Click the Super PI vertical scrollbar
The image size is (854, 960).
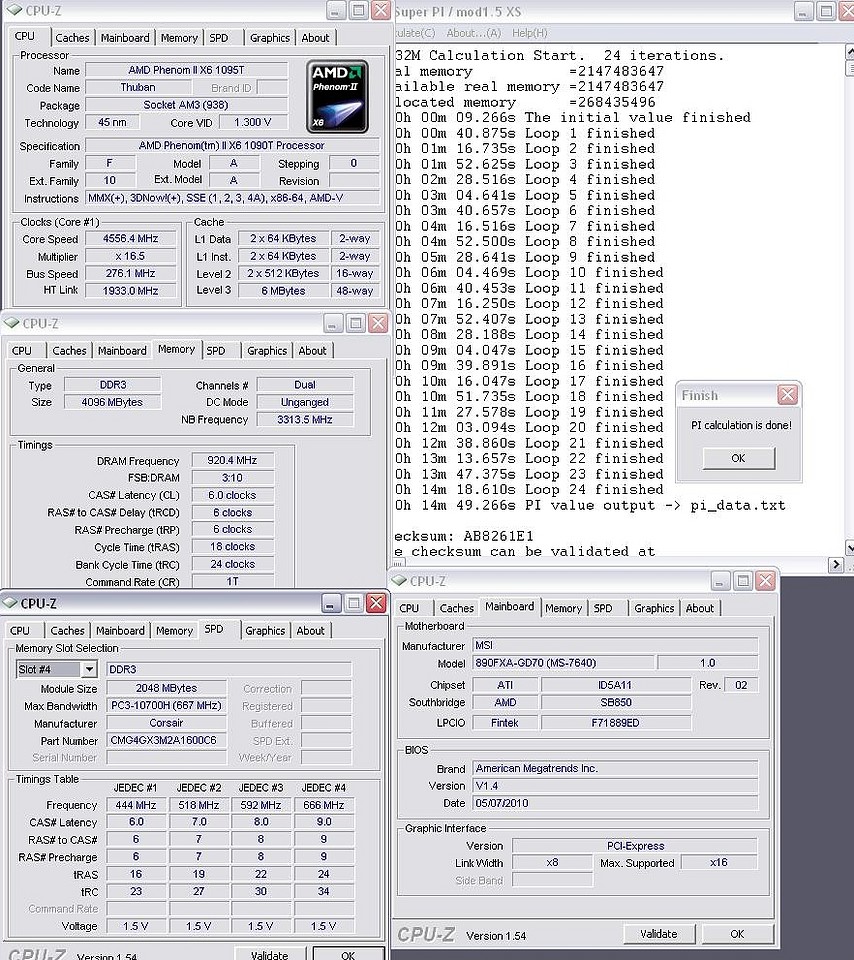click(845, 300)
